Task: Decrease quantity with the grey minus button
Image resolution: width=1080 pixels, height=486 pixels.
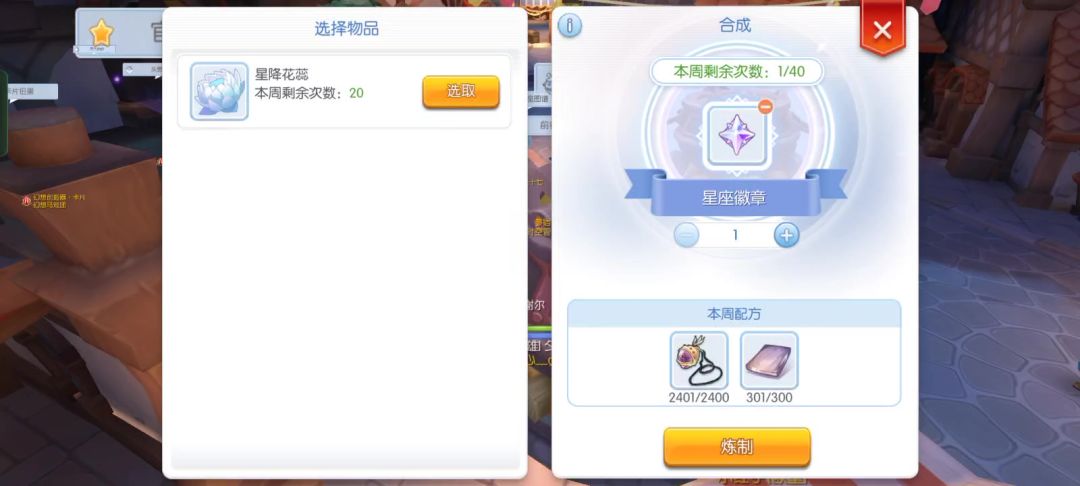Action: tap(686, 235)
